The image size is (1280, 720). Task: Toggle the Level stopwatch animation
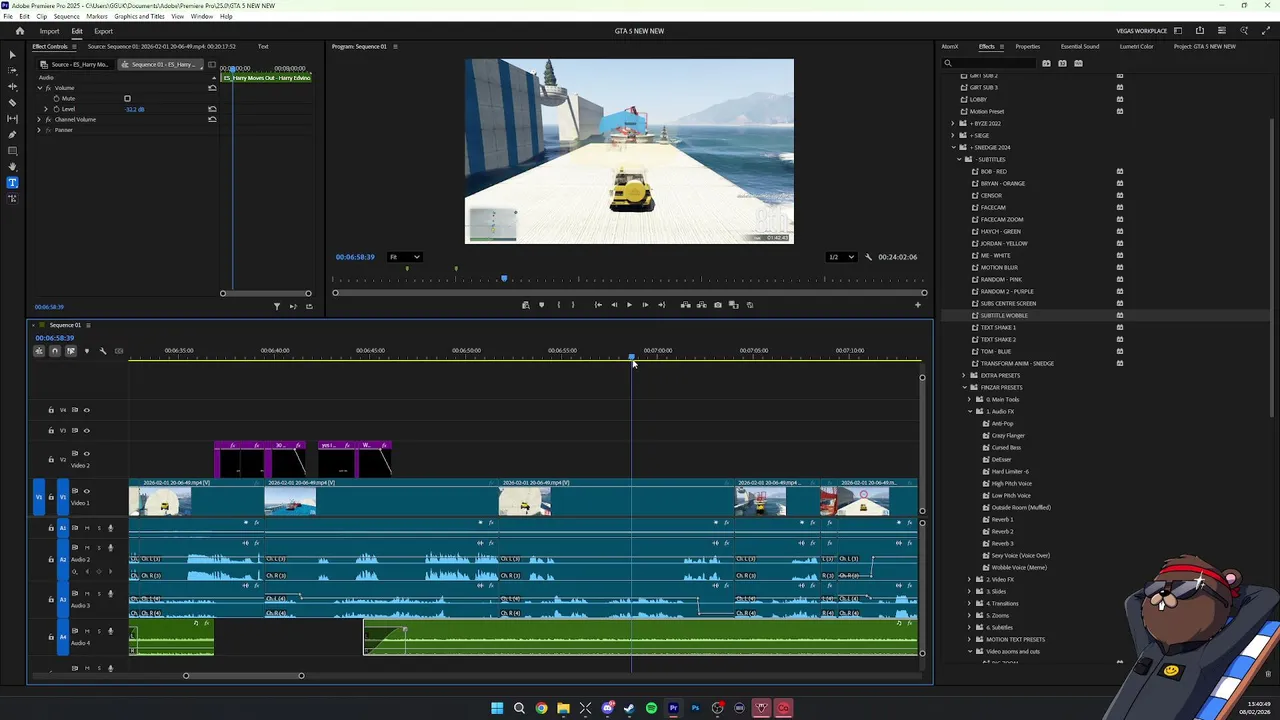[x=56, y=109]
